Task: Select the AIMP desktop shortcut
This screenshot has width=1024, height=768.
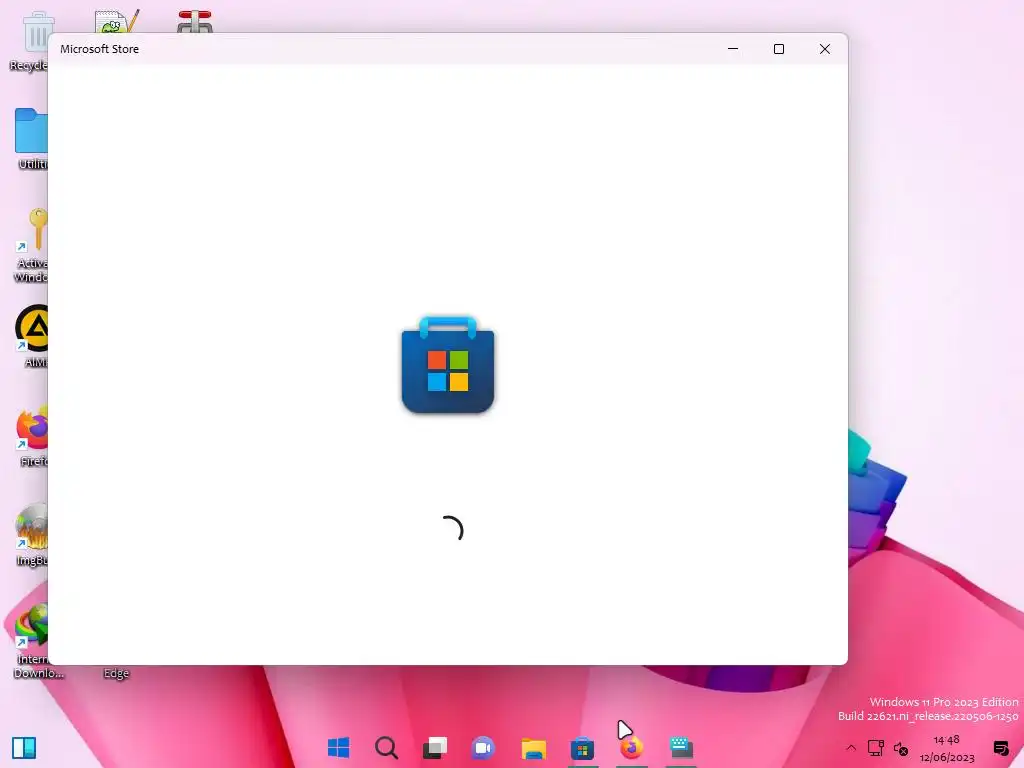Action: [31, 336]
